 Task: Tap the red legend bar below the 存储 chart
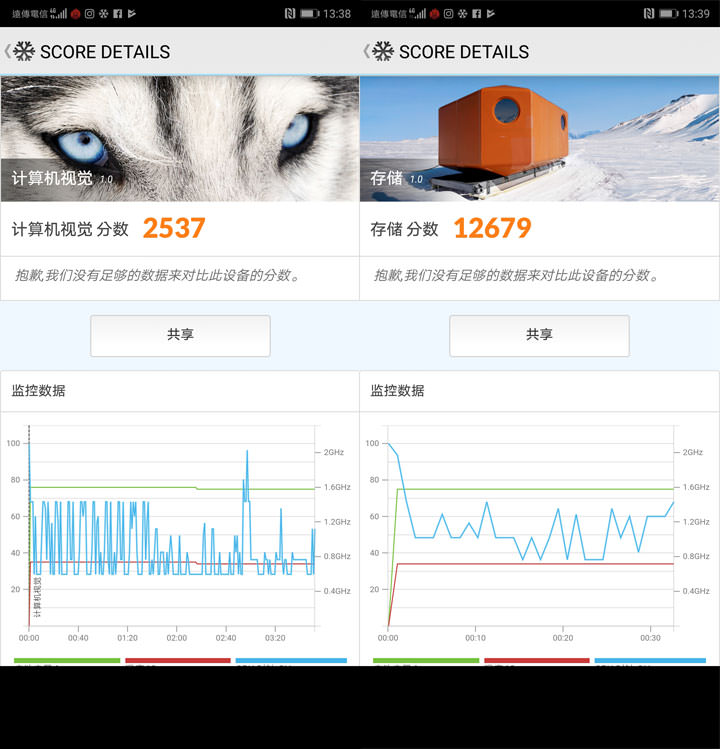click(536, 660)
